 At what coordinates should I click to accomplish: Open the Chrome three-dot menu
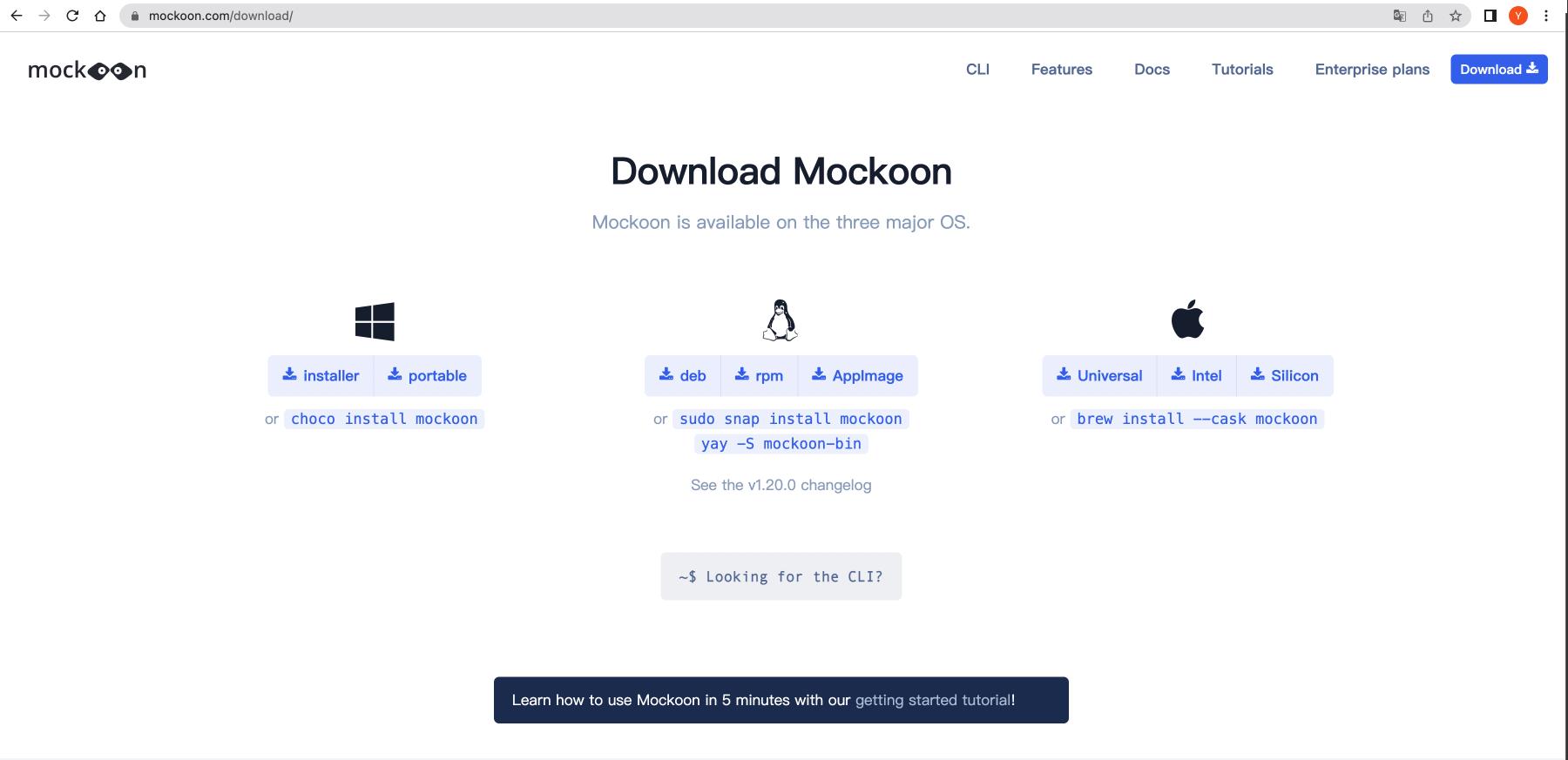click(x=1546, y=16)
